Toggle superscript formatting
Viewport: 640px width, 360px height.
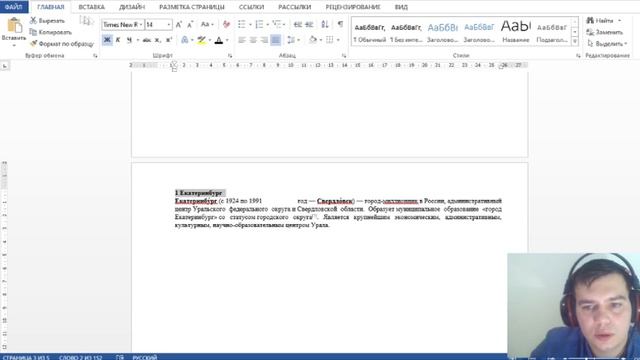(x=169, y=40)
